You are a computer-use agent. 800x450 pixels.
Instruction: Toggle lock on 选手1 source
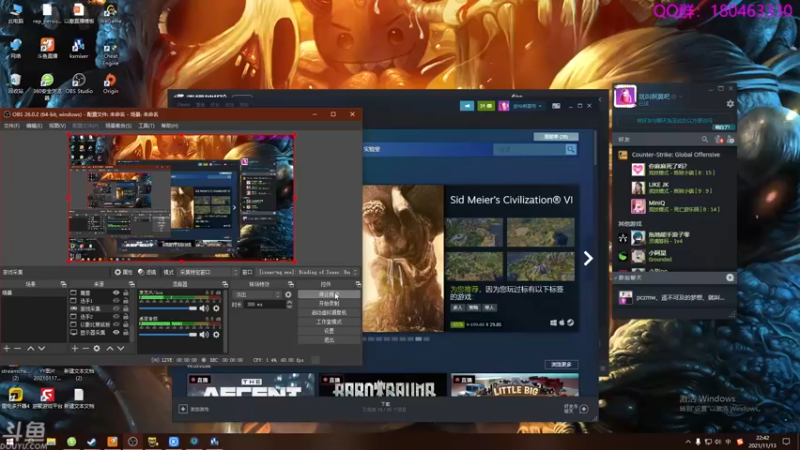point(126,301)
